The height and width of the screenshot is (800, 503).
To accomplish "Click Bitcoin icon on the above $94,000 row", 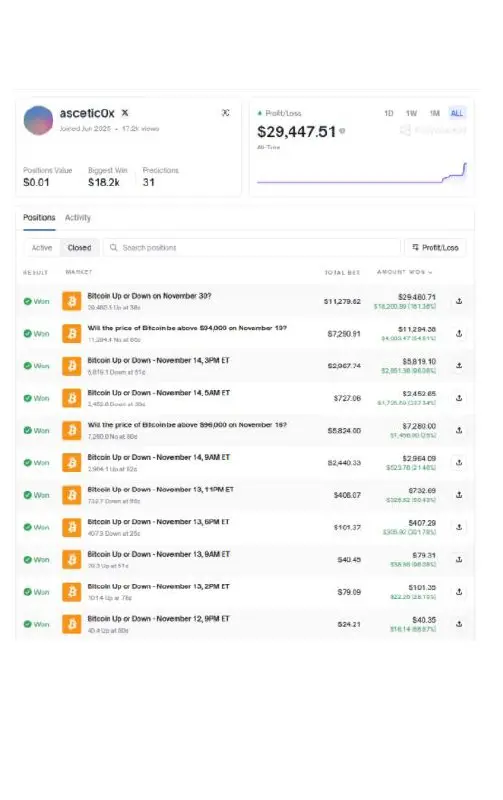I will click(72, 333).
